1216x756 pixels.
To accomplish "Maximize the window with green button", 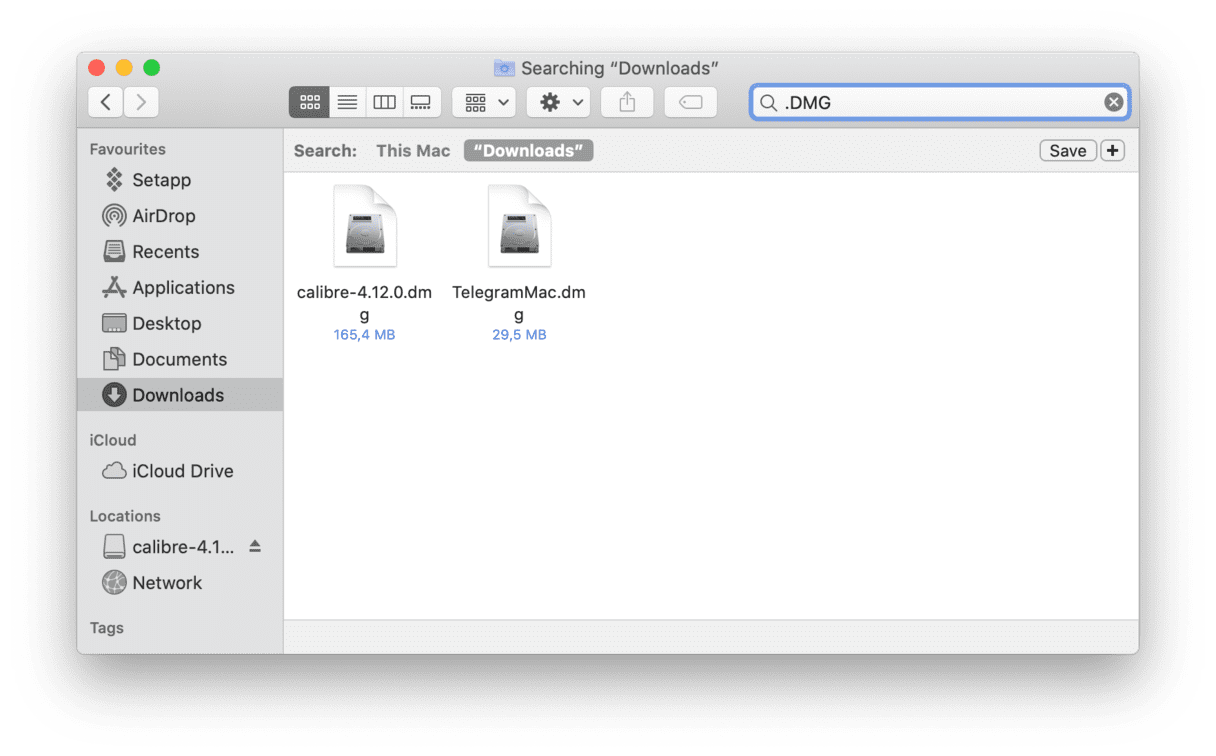I will coord(151,68).
